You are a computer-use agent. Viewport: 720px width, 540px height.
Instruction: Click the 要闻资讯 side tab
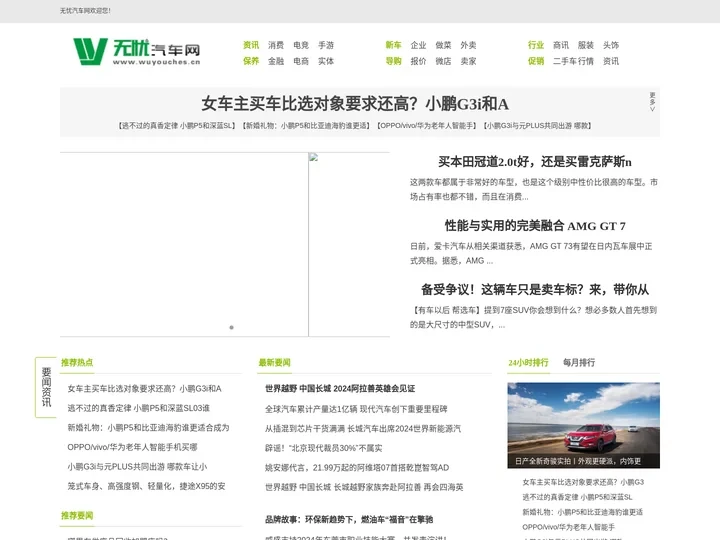tap(46, 387)
